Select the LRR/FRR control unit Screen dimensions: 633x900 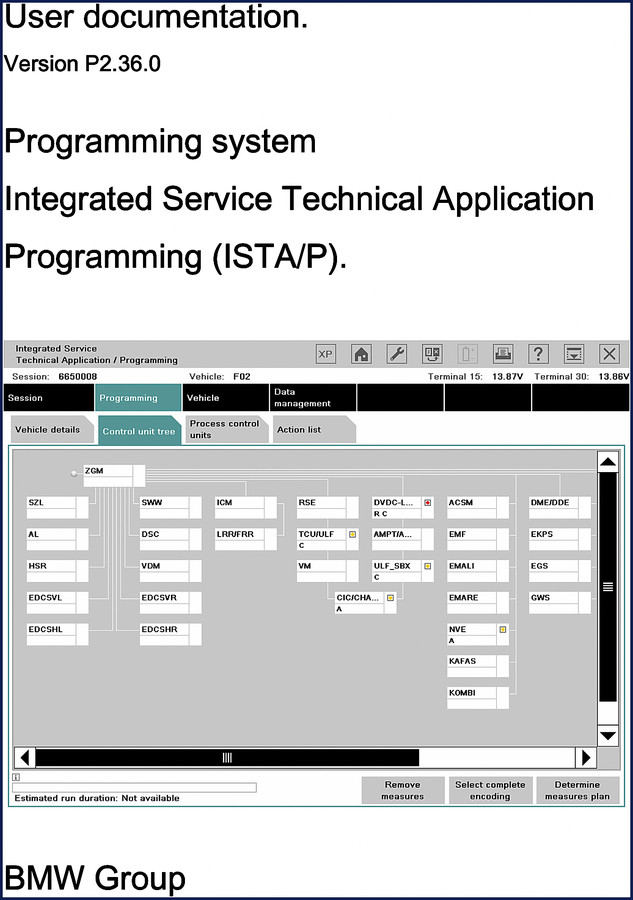click(x=246, y=540)
